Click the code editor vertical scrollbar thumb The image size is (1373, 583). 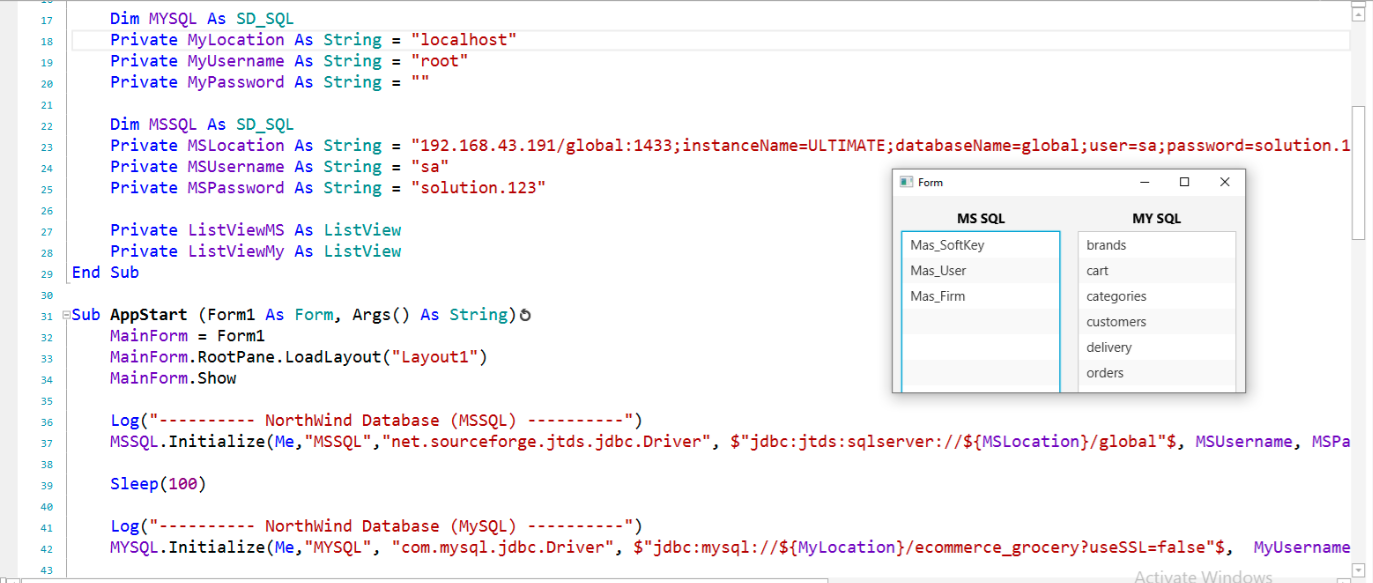[x=1358, y=172]
